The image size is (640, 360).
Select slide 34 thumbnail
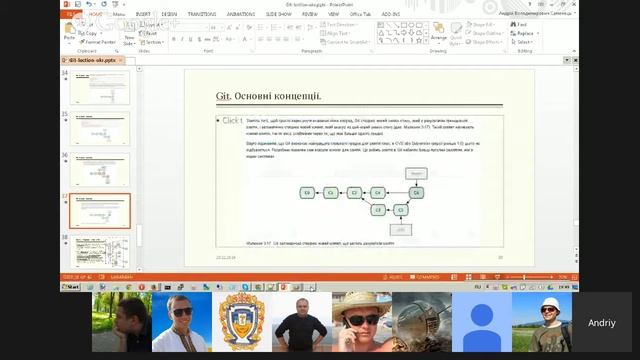[100, 87]
